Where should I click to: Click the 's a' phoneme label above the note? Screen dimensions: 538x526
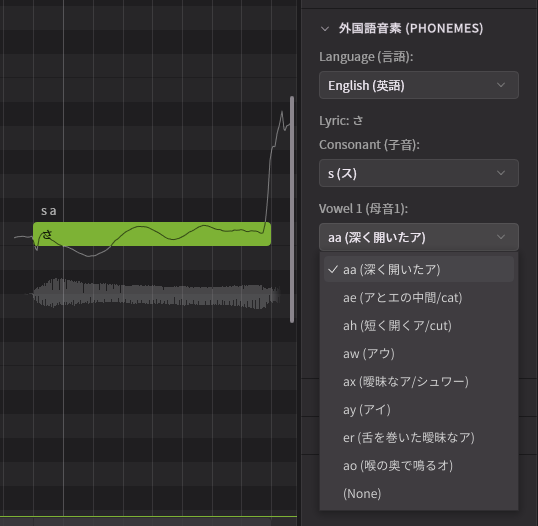coord(49,211)
